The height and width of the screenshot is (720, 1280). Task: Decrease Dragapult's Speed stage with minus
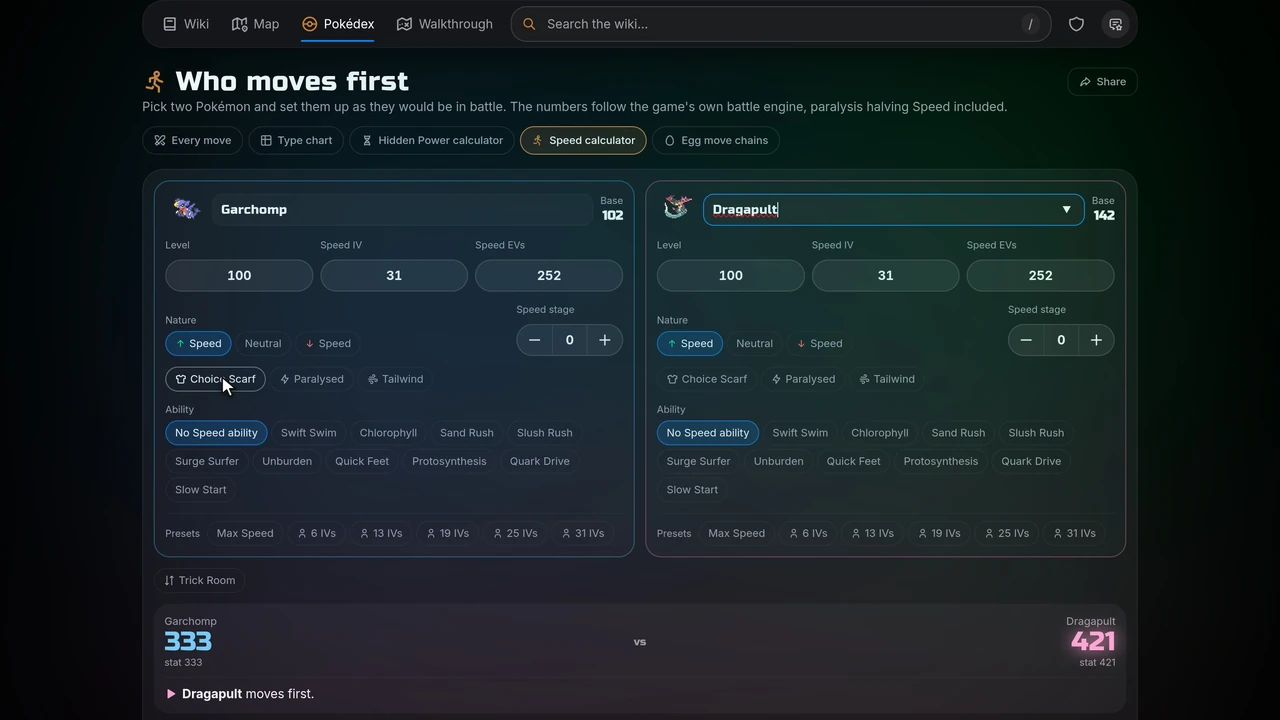click(1026, 340)
